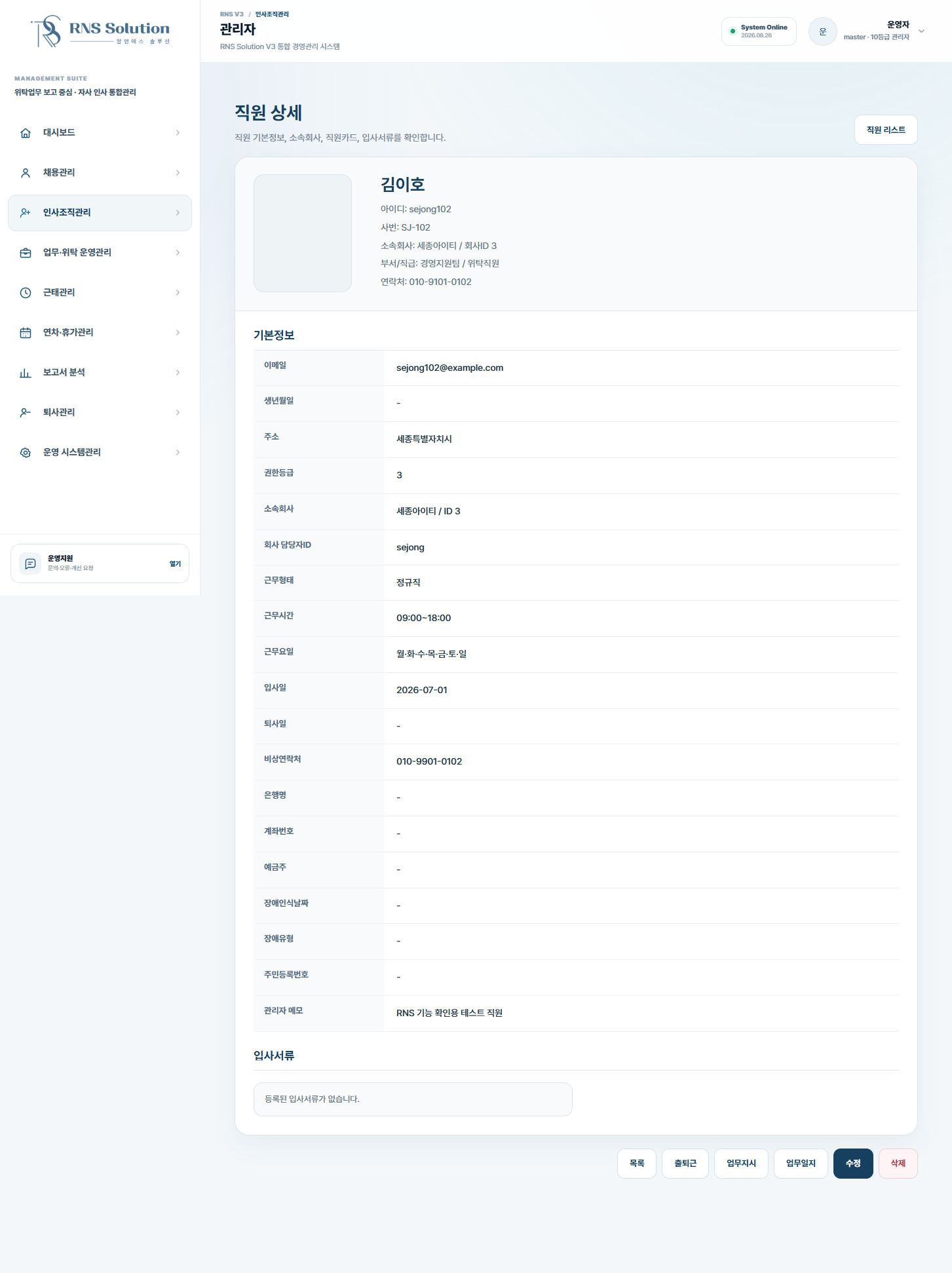Click the RNS Solution logo
Screen dimensions: 952x1273
(x=100, y=31)
